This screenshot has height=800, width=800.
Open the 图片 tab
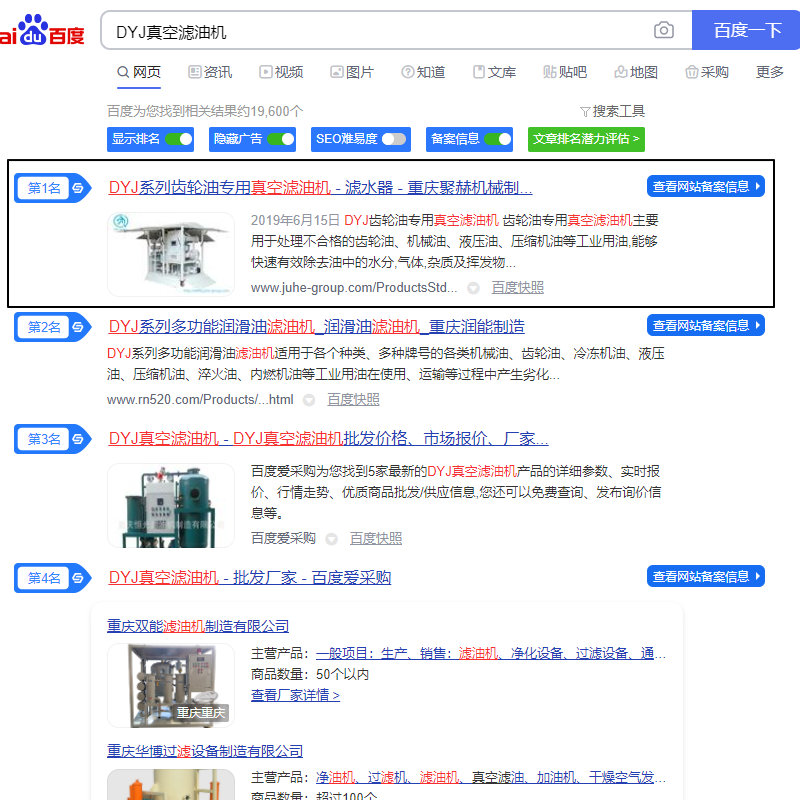point(352,72)
